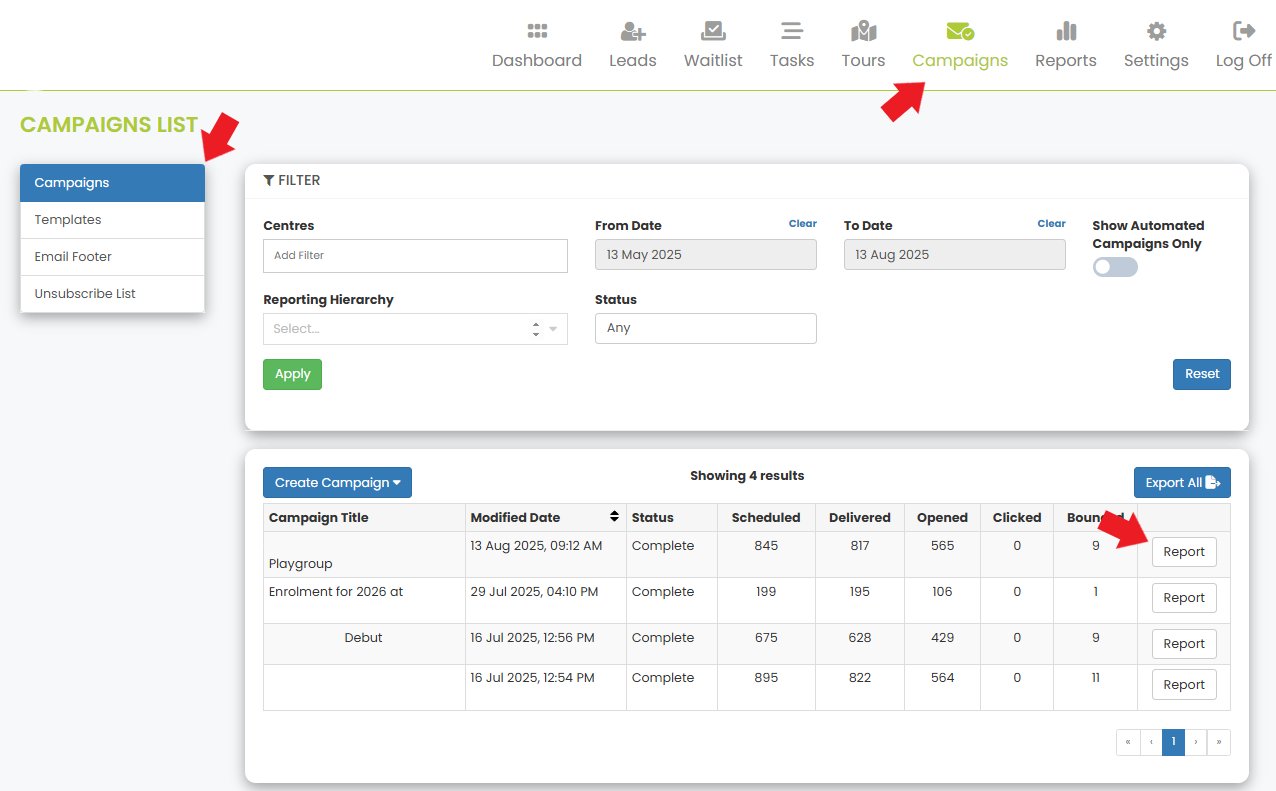Screen dimensions: 1276x791
Task: Open the Create Campaign dropdown
Action: 337,483
